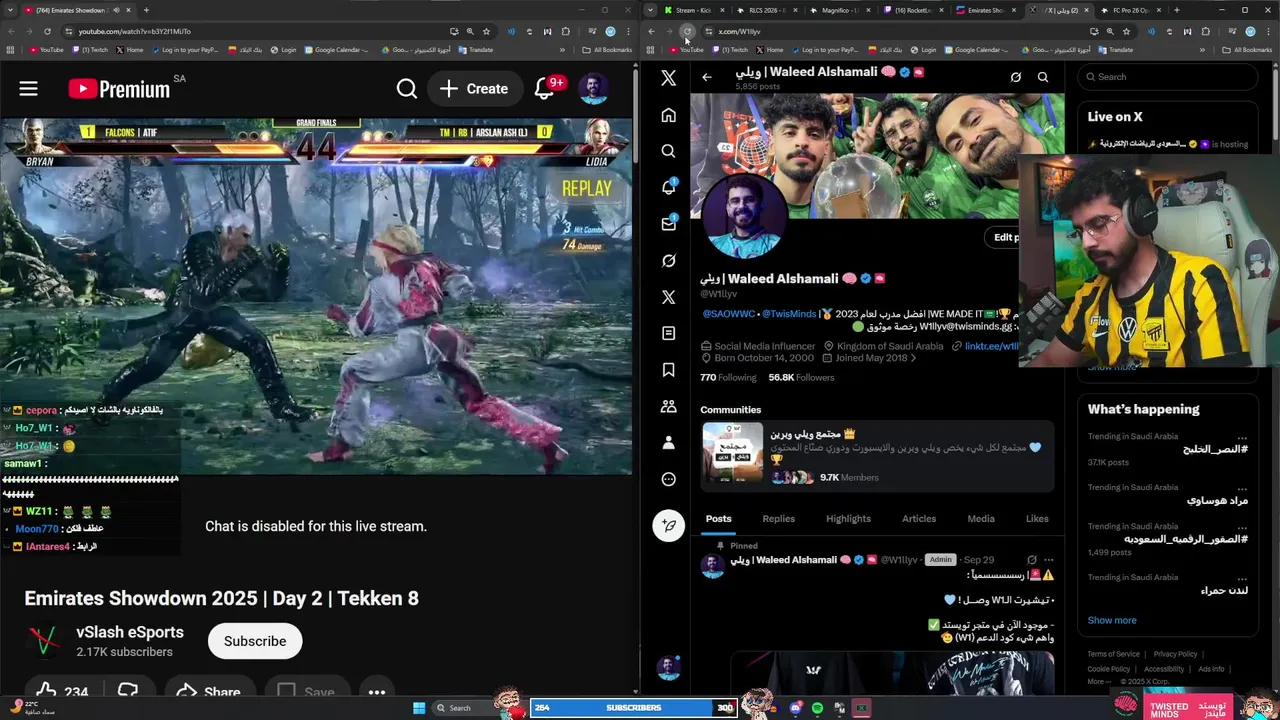Screen dimensions: 1280x720
Task: Open vSlash eSports channel name link
Action: [130, 632]
